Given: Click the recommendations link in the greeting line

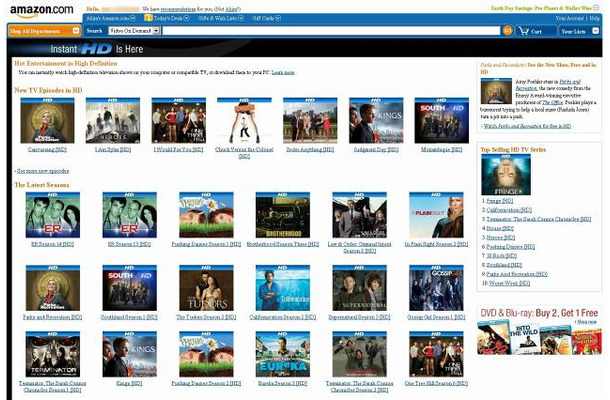Looking at the screenshot, I should point(178,9).
